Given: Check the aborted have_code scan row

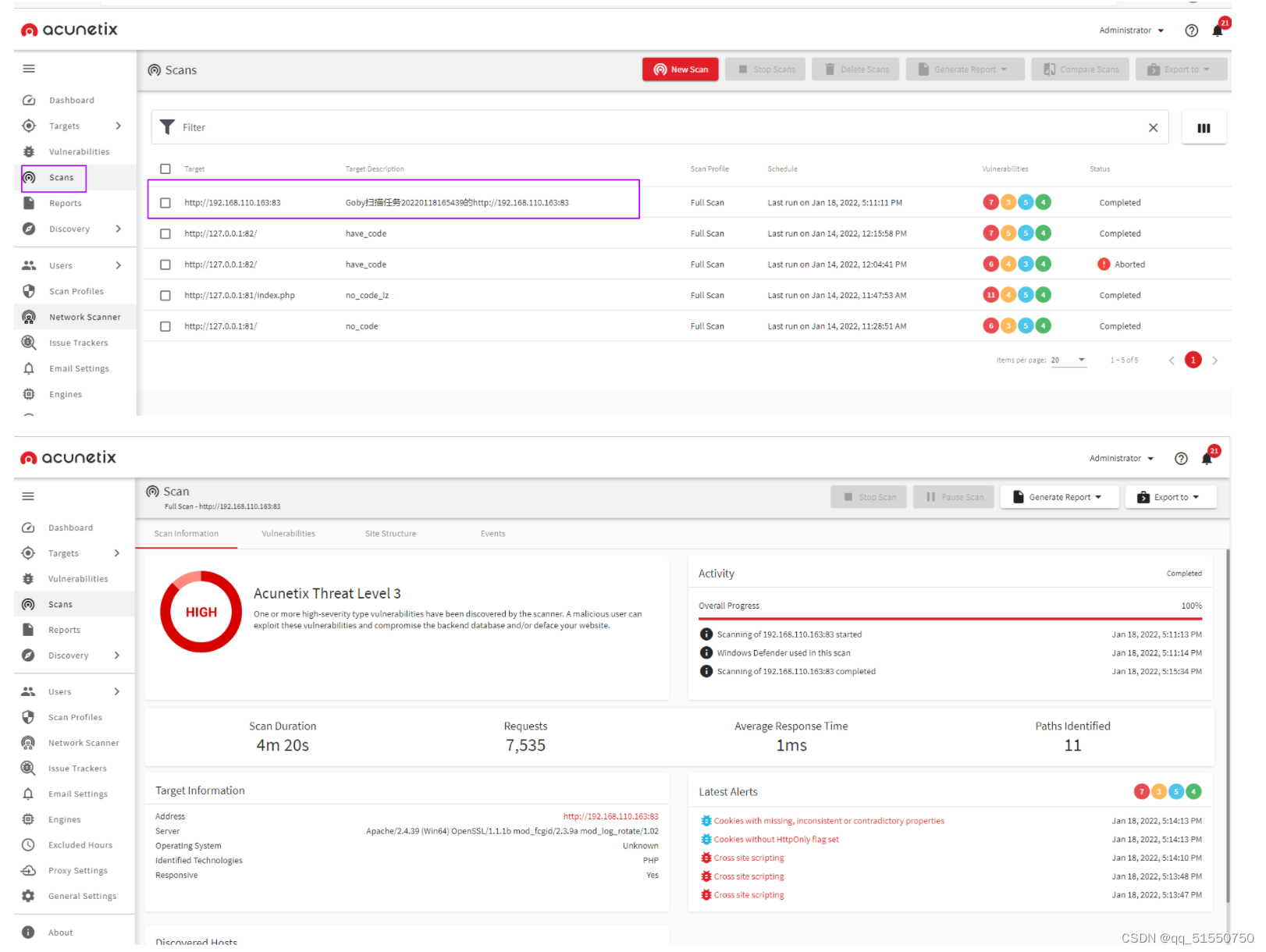Looking at the screenshot, I should [165, 265].
